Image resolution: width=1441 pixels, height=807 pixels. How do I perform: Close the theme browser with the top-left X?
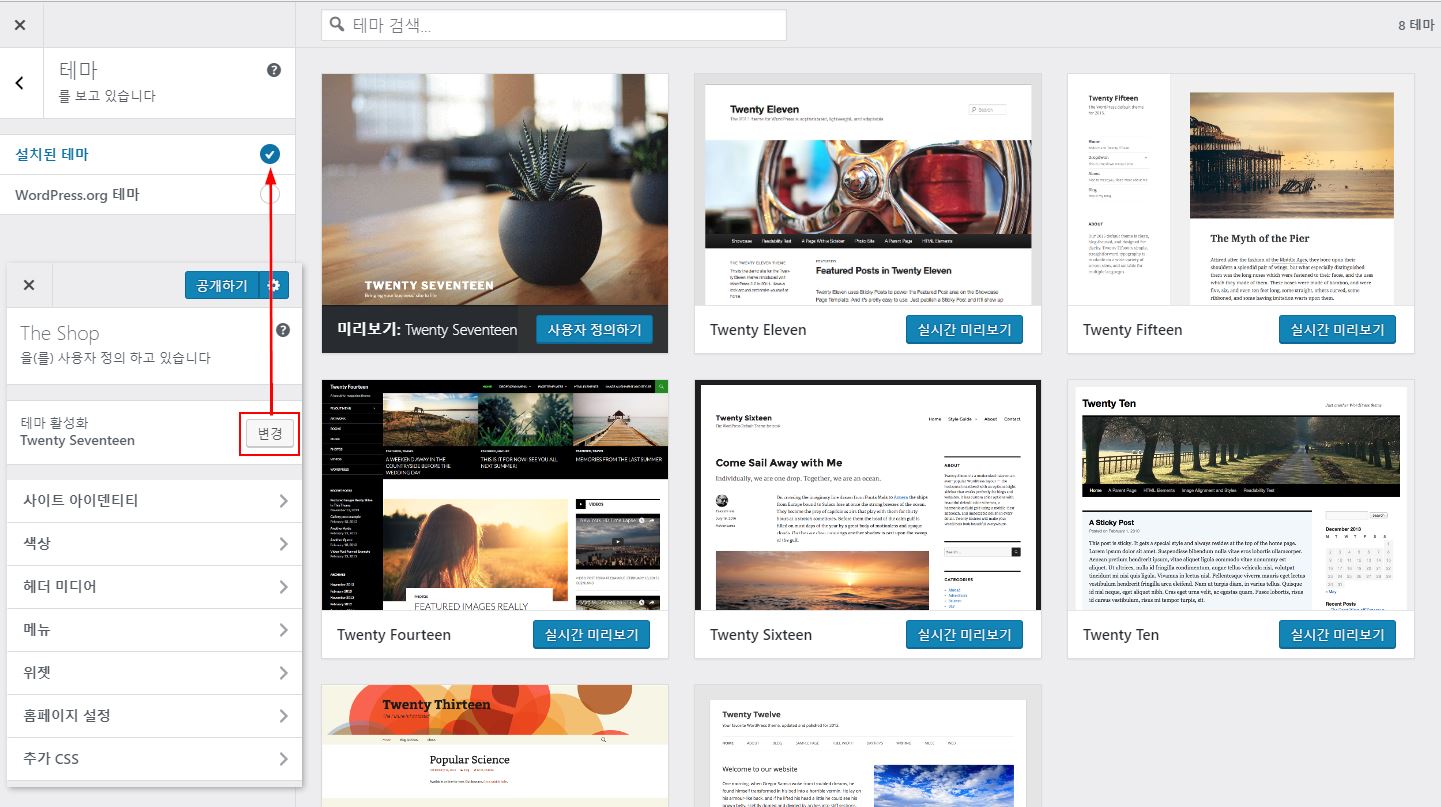tap(20, 25)
